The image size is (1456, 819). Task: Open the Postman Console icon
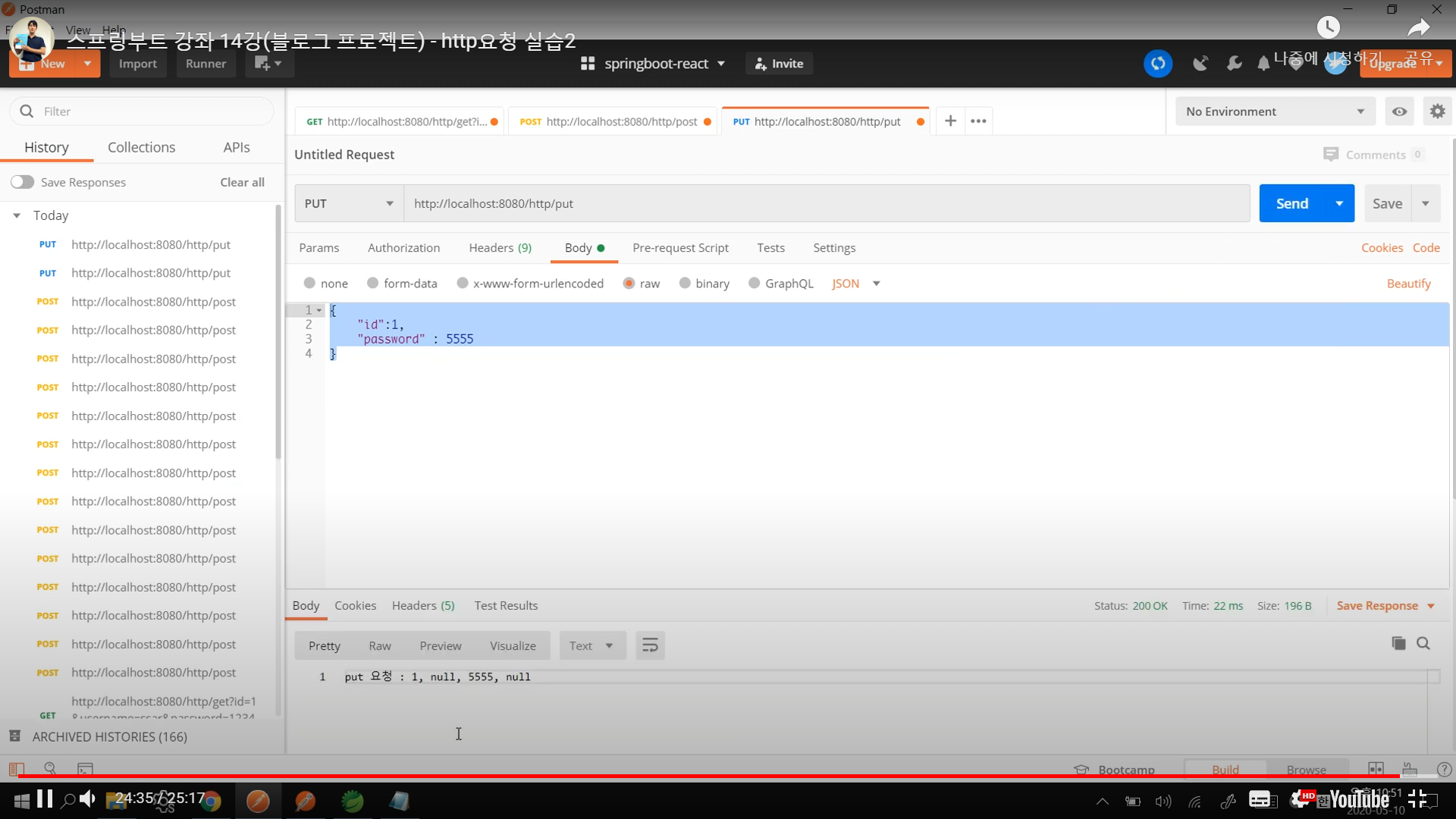85,769
